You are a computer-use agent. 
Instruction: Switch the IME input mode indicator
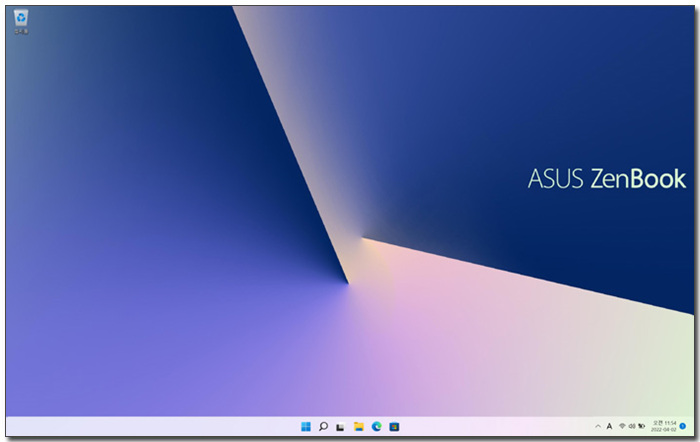click(609, 426)
